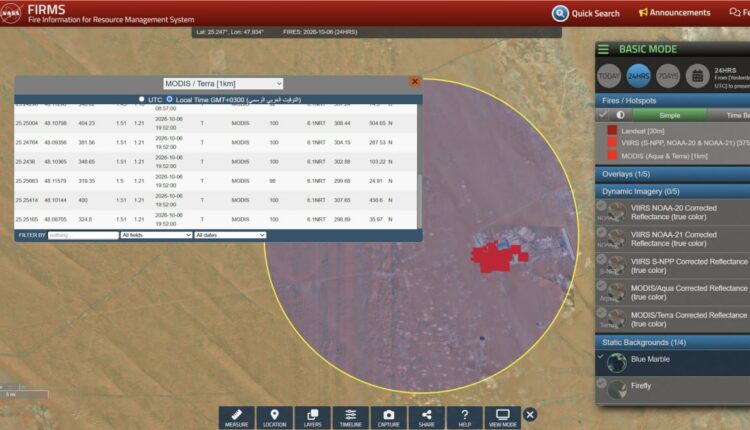The height and width of the screenshot is (430, 750).
Task: Enable VIIRS NOAA-21 Corrected Reflectance layer
Action: [602, 232]
